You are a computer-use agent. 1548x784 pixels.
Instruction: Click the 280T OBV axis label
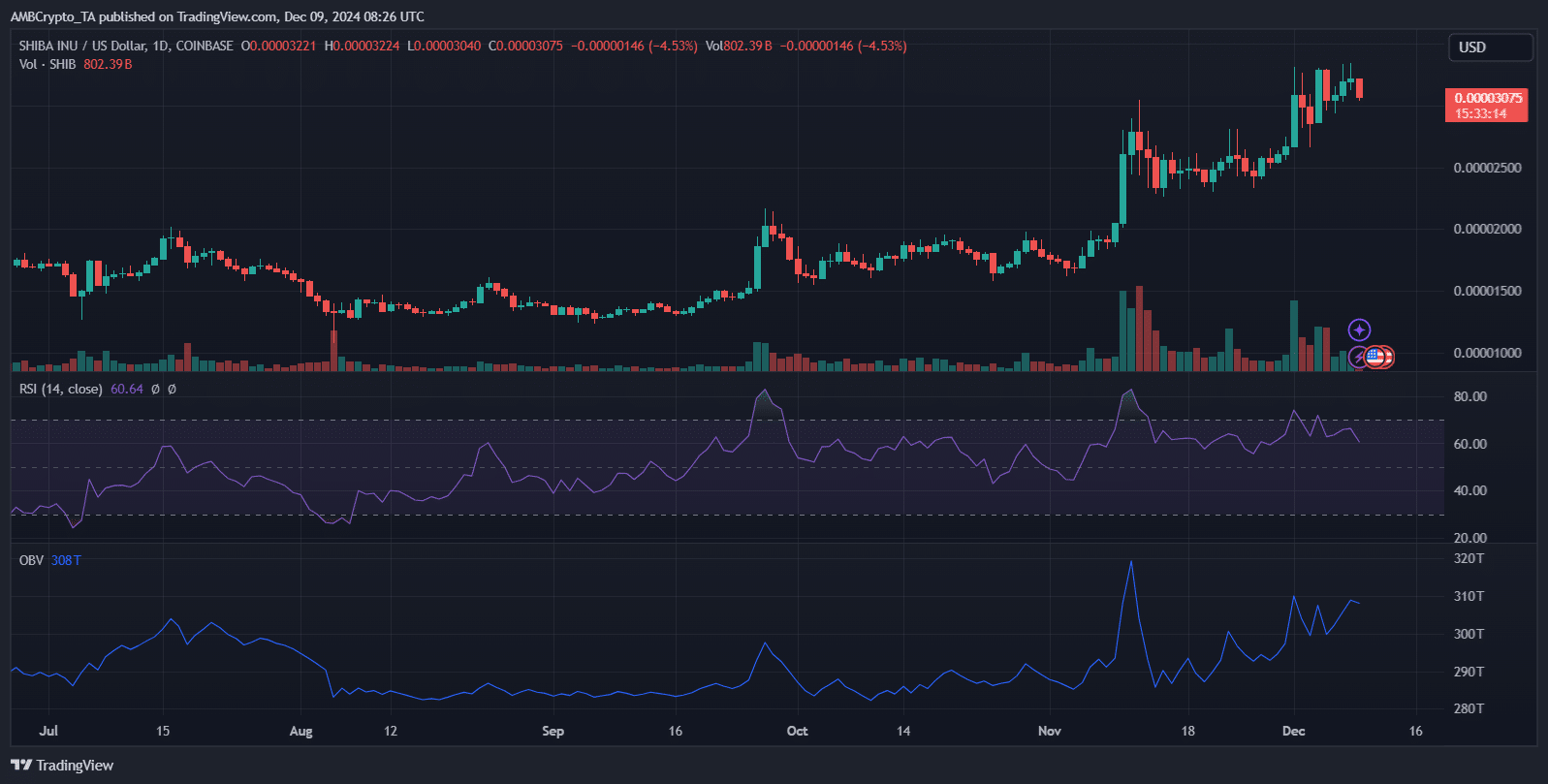[1469, 708]
